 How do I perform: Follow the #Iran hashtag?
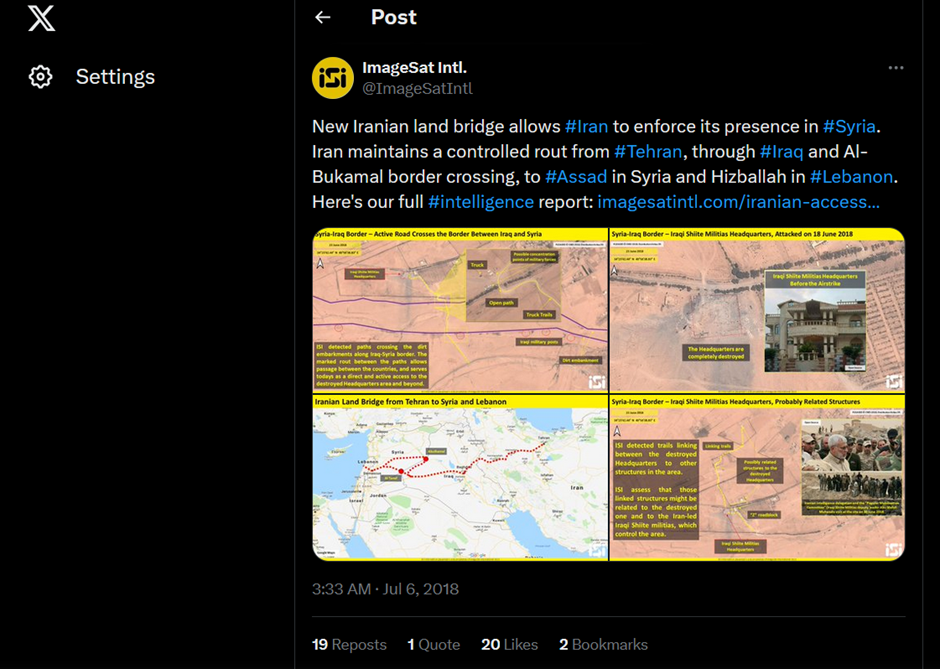point(586,126)
